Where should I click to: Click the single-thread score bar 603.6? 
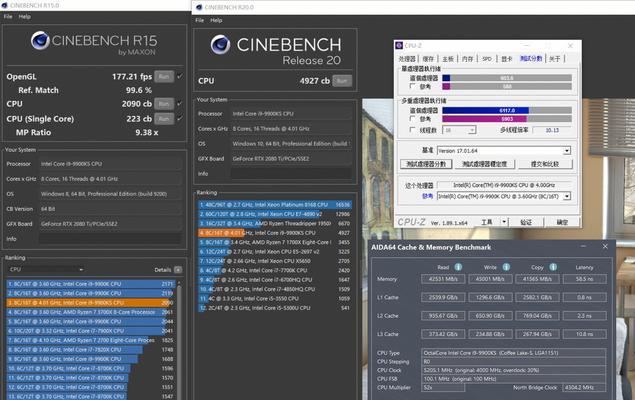pyautogui.click(x=507, y=78)
